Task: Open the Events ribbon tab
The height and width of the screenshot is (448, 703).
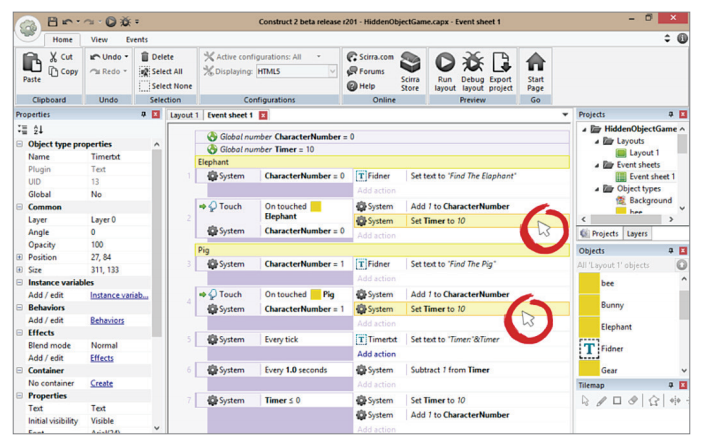Action: point(137,39)
